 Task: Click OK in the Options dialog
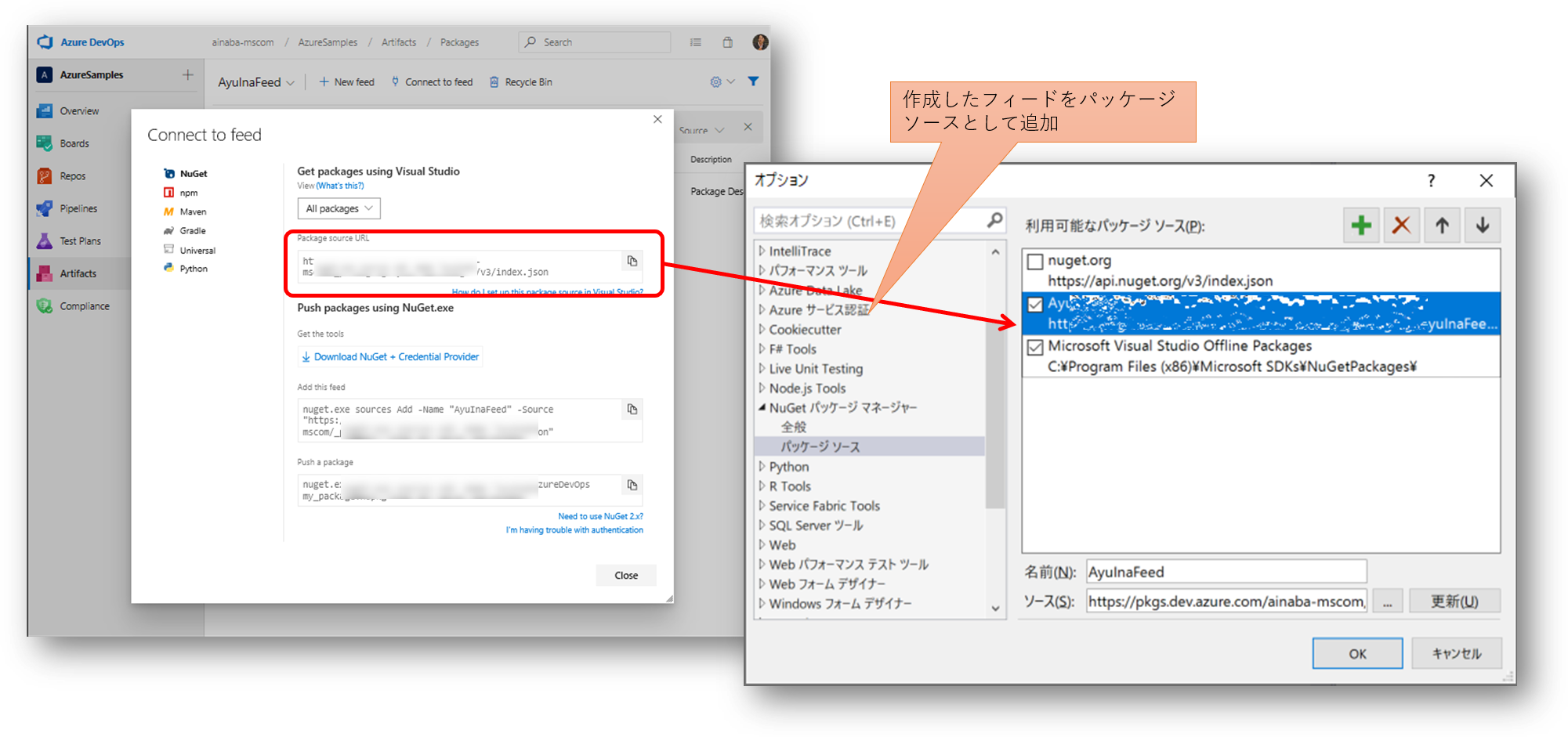pos(1358,654)
